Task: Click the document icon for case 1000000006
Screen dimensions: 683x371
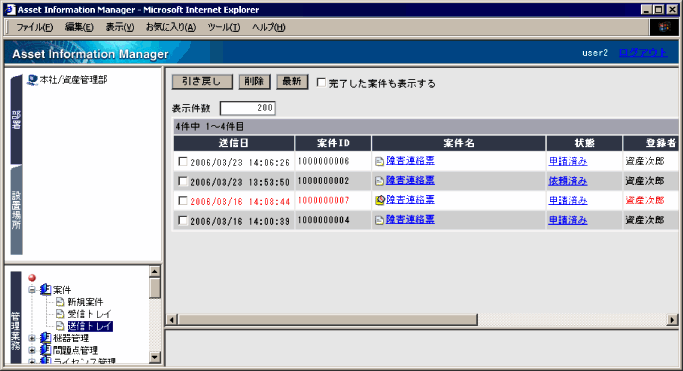Action: pyautogui.click(x=379, y=162)
